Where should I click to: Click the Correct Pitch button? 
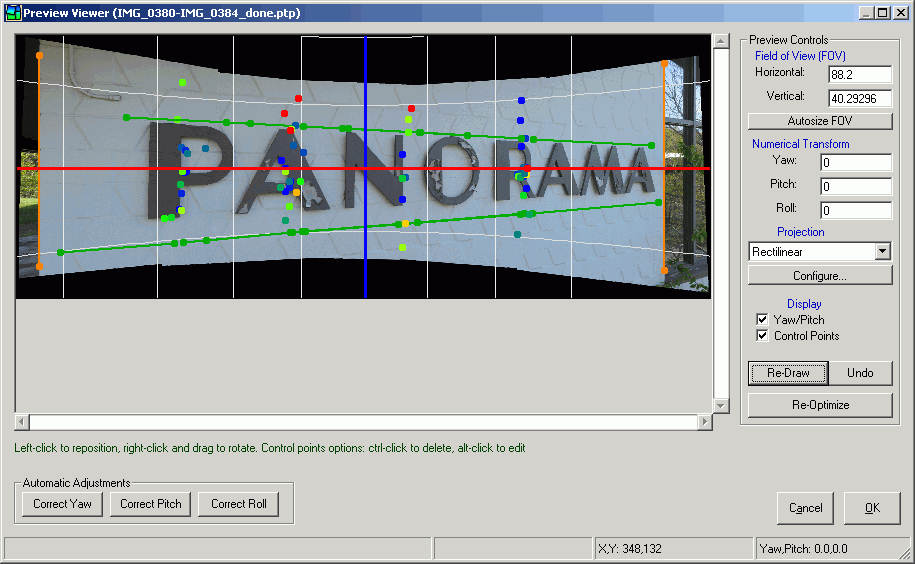point(151,504)
